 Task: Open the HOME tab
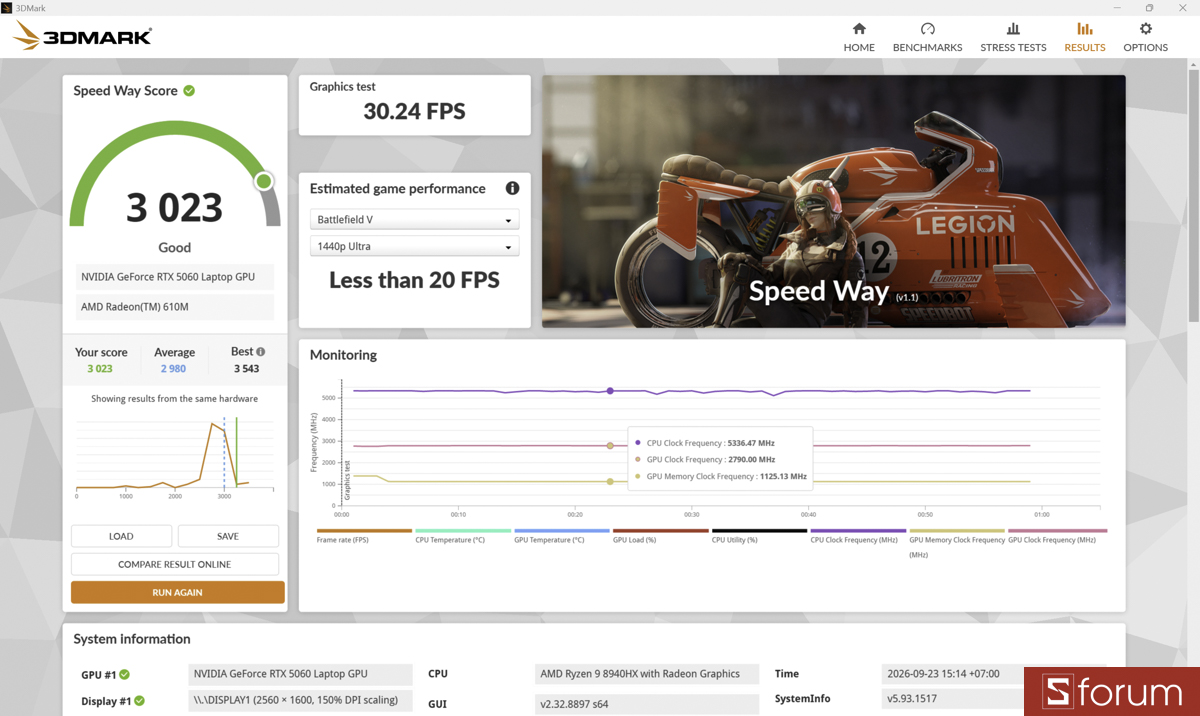[x=859, y=37]
